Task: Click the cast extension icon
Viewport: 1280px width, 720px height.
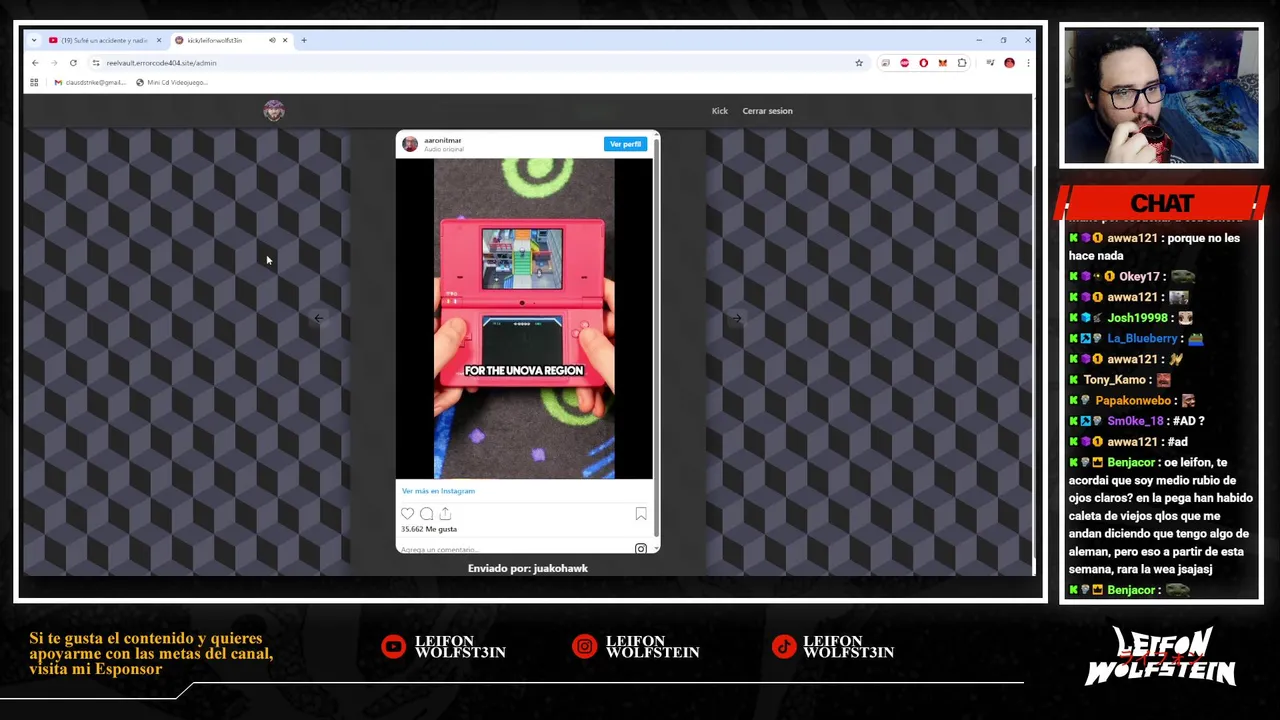Action: (x=886, y=63)
